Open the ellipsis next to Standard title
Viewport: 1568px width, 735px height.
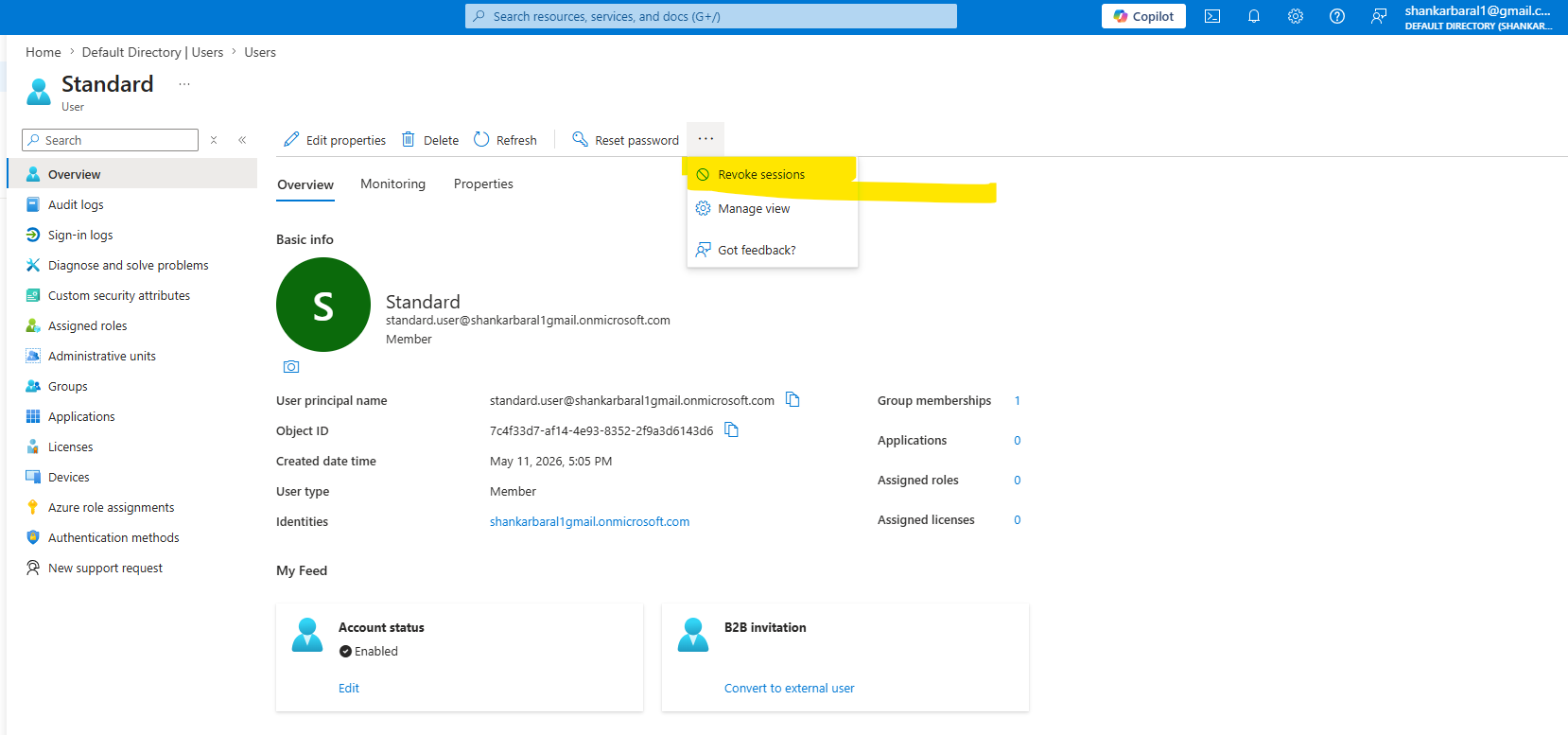(184, 84)
